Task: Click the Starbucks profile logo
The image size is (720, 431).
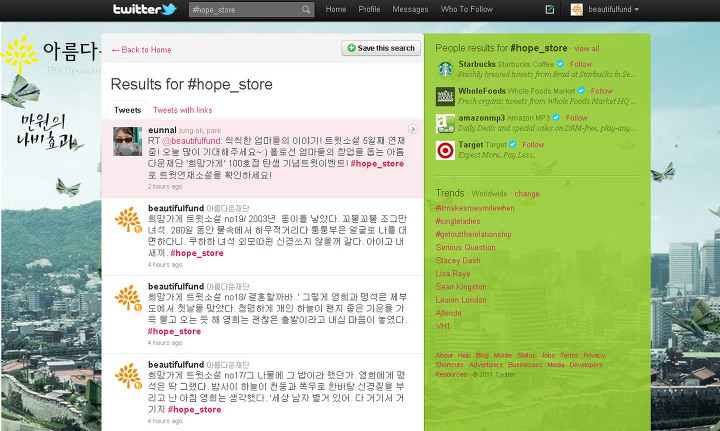Action: 445,70
